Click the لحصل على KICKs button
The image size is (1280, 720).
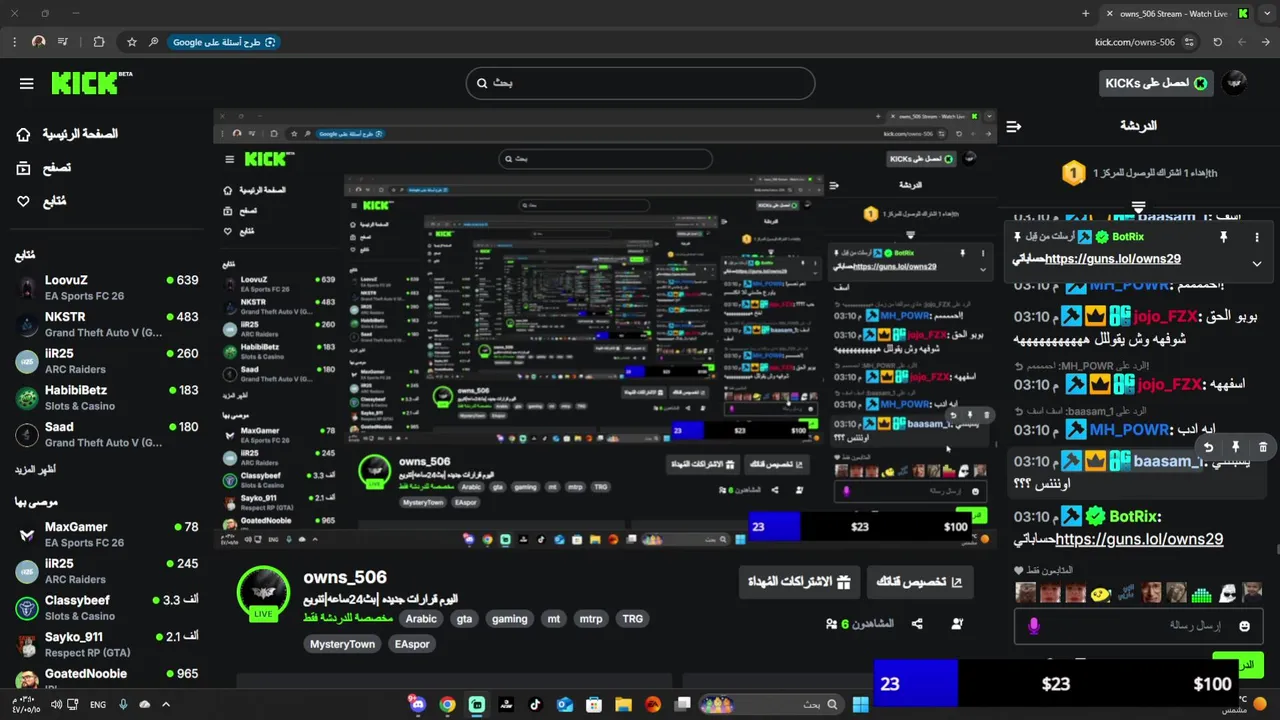coord(1155,83)
